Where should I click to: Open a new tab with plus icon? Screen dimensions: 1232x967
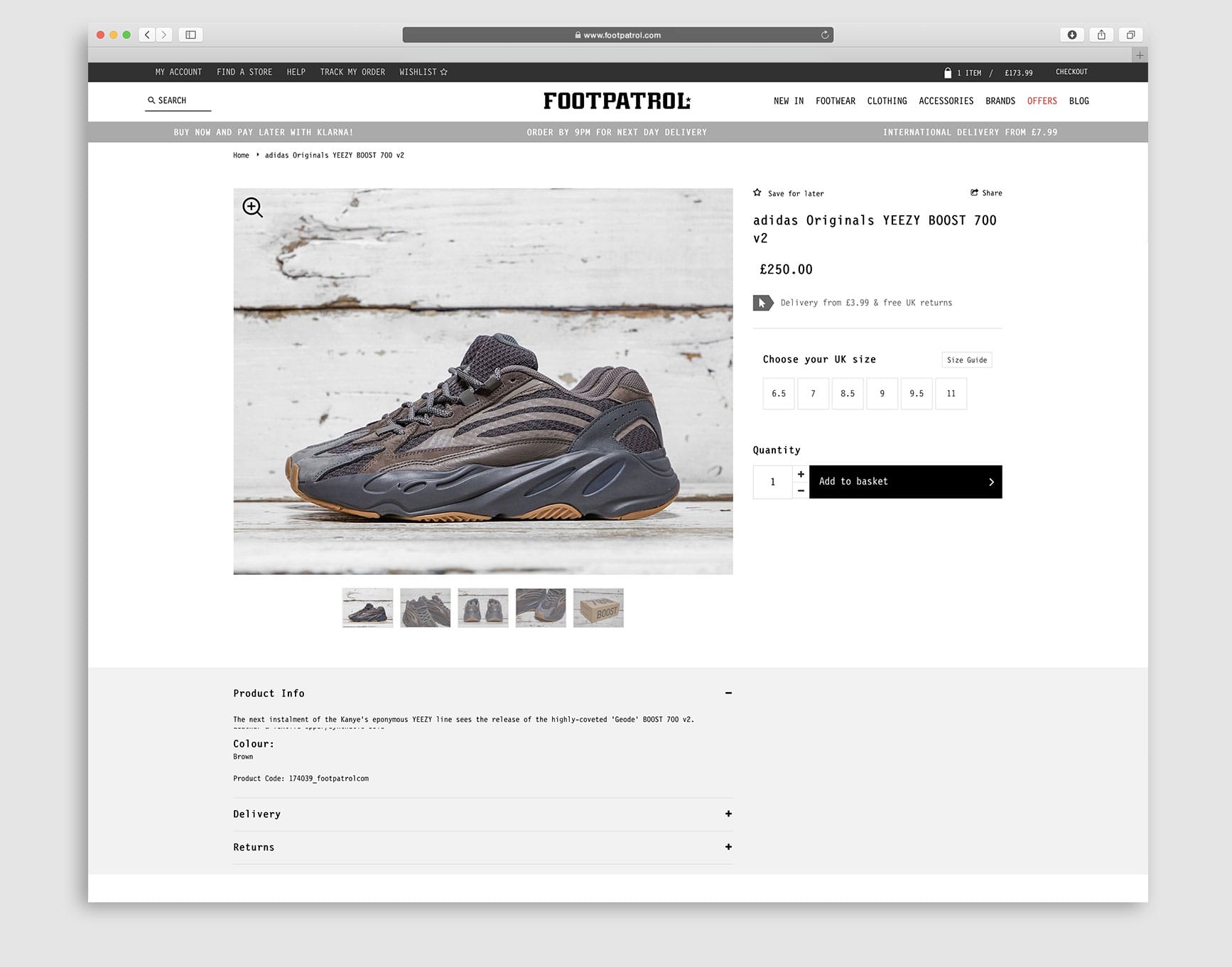[1140, 55]
